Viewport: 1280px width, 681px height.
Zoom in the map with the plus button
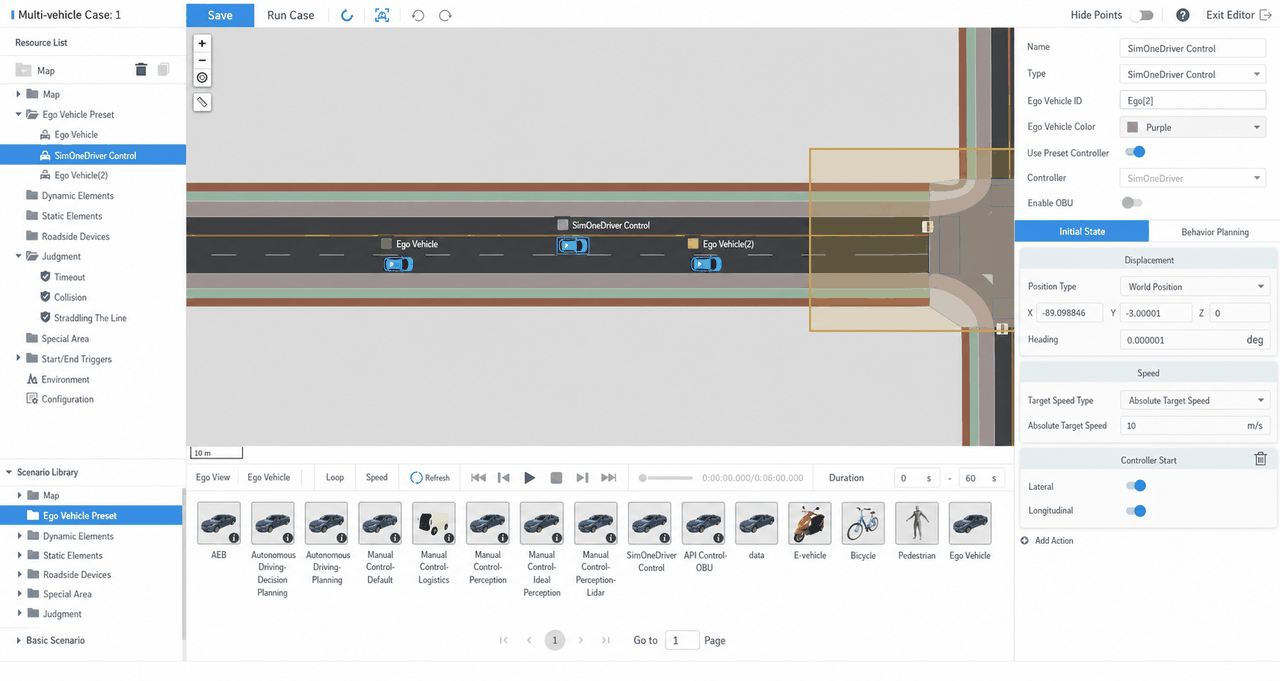[202, 43]
